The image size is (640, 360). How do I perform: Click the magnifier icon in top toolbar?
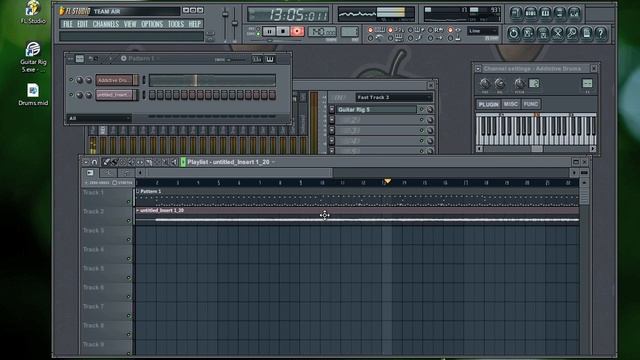(571, 33)
